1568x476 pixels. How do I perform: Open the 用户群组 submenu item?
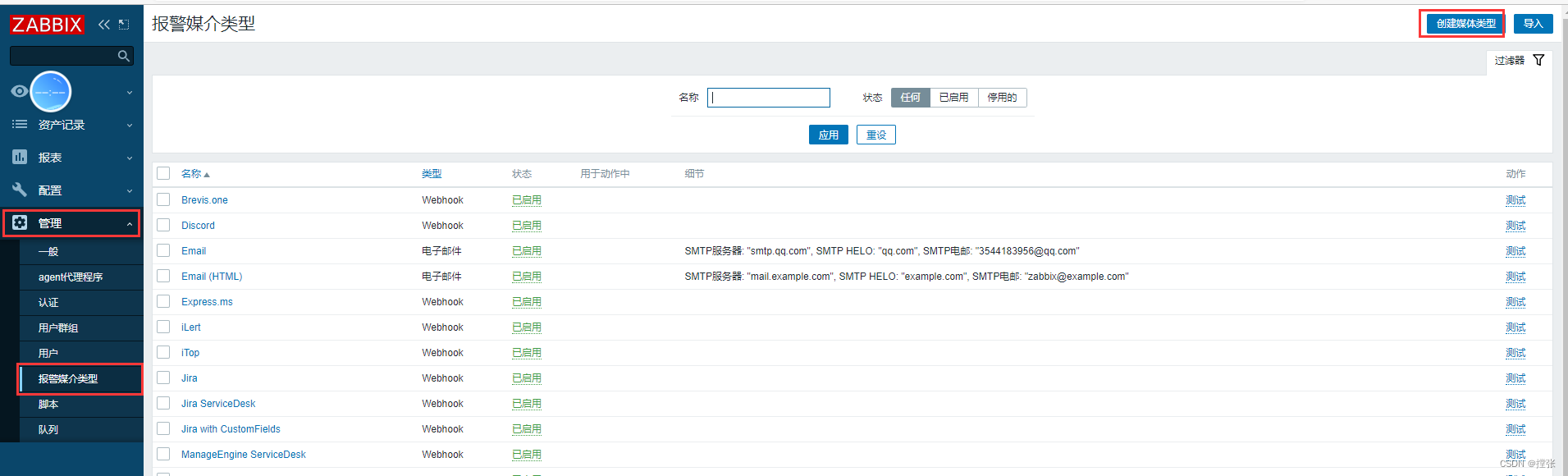click(81, 328)
